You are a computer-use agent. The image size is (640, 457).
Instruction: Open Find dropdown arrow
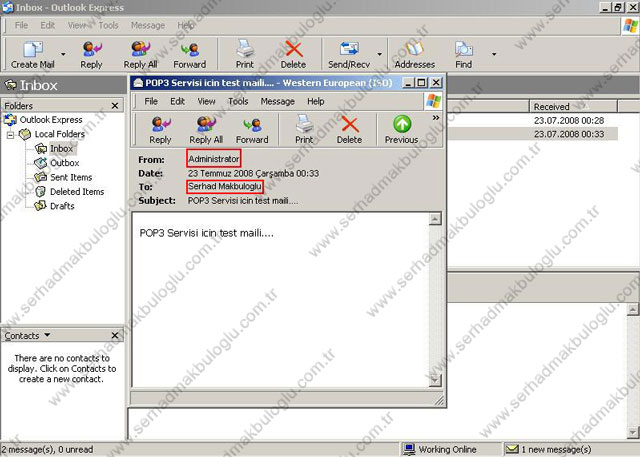click(x=494, y=54)
